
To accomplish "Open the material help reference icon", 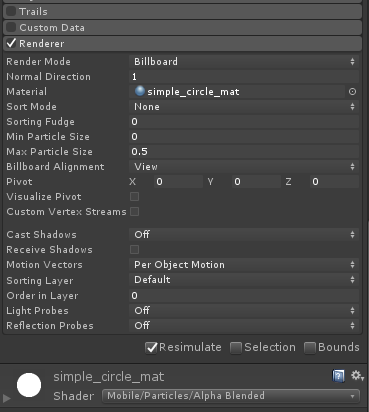I will click(338, 376).
